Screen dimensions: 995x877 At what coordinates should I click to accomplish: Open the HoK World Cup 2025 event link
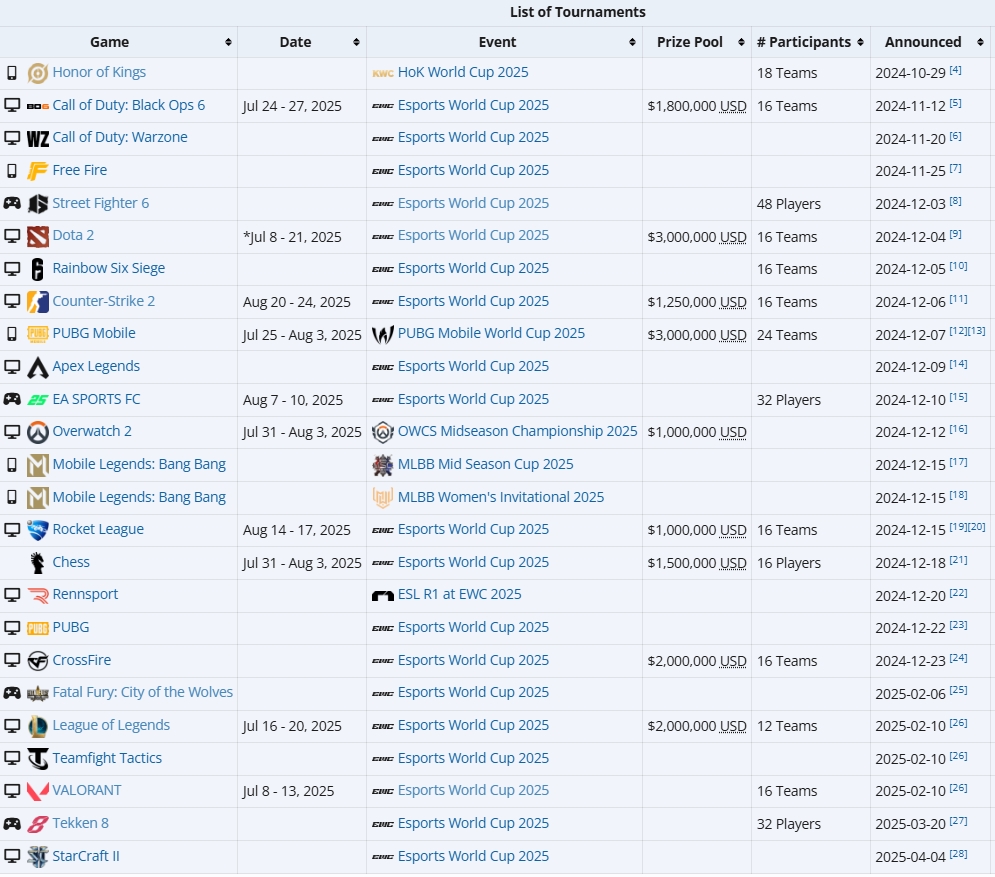(x=463, y=73)
